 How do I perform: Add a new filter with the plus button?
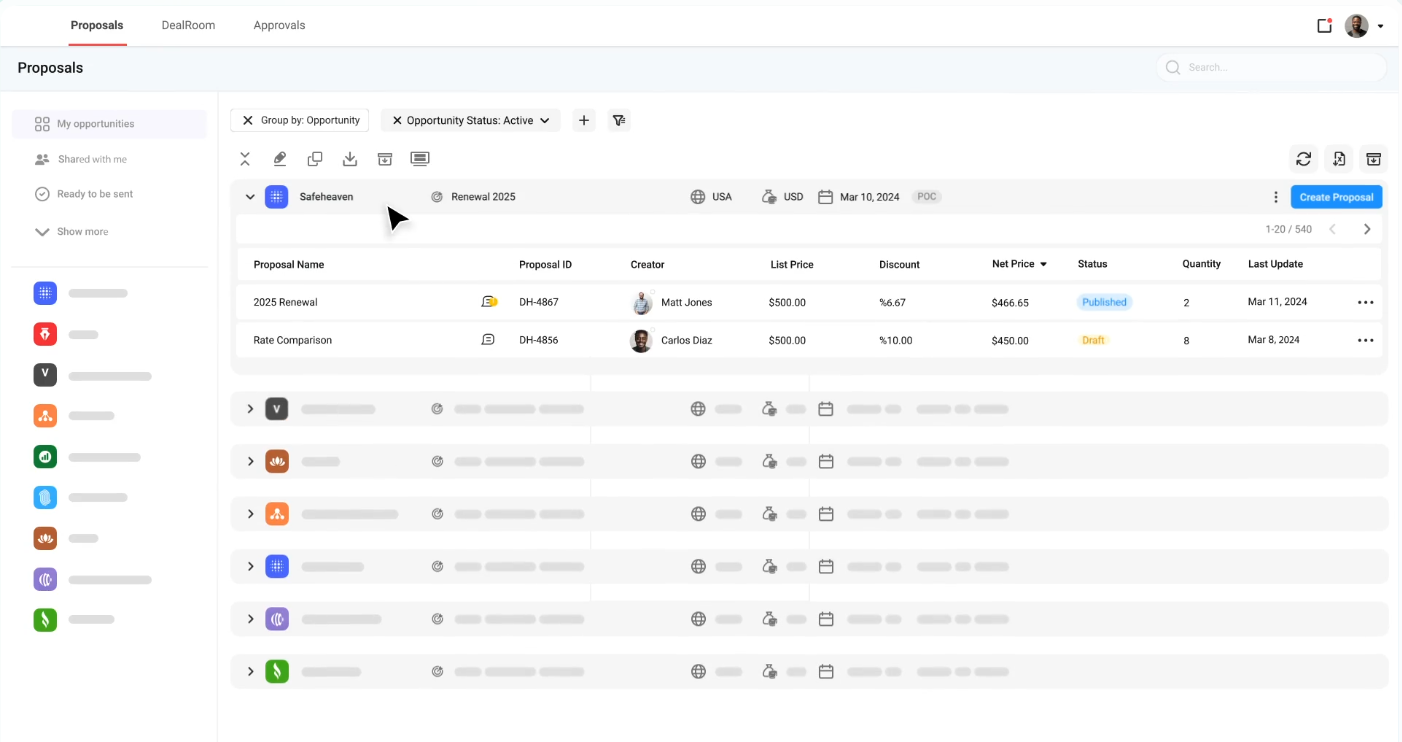584,120
